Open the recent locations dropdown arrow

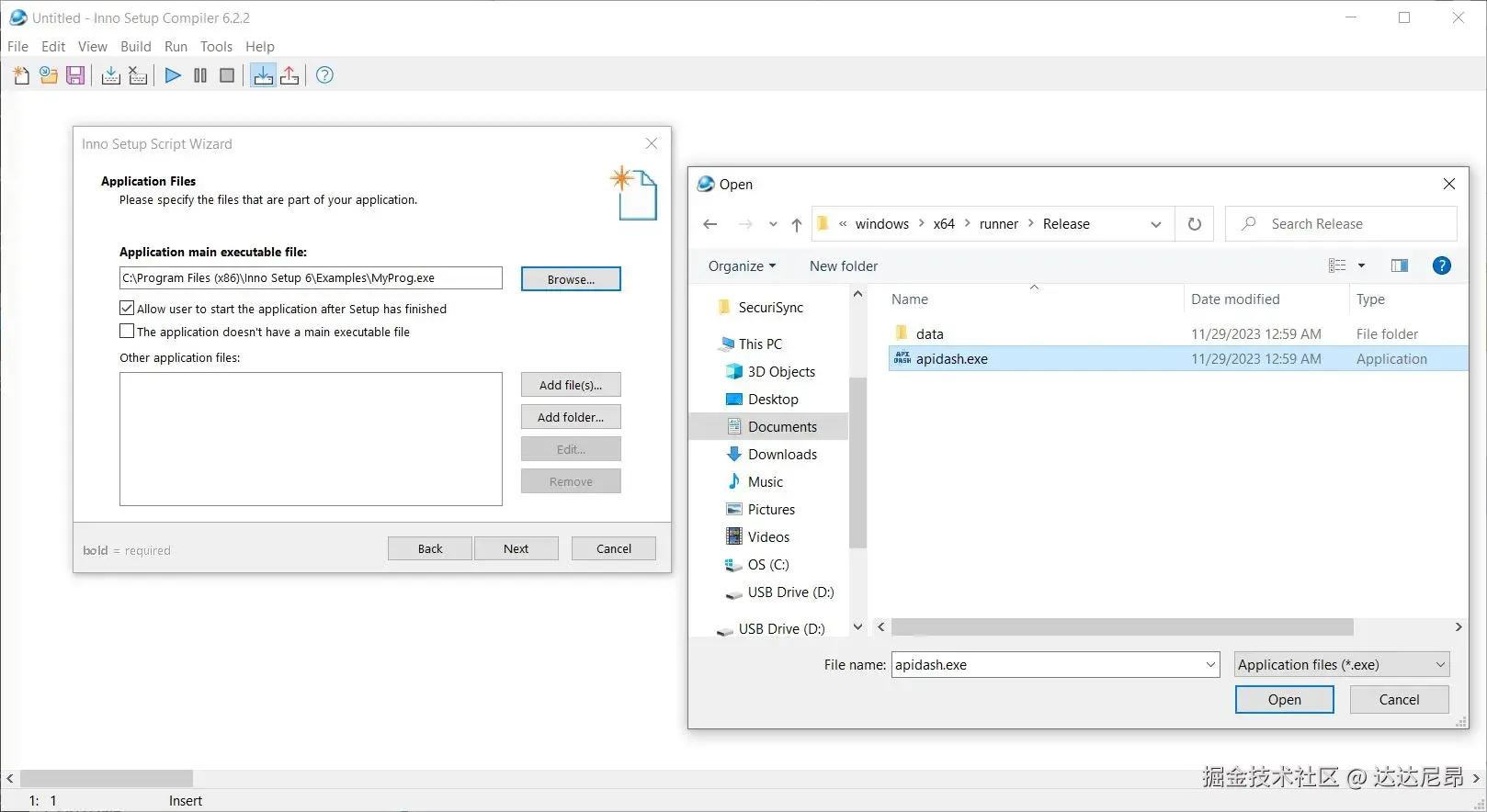coord(773,224)
